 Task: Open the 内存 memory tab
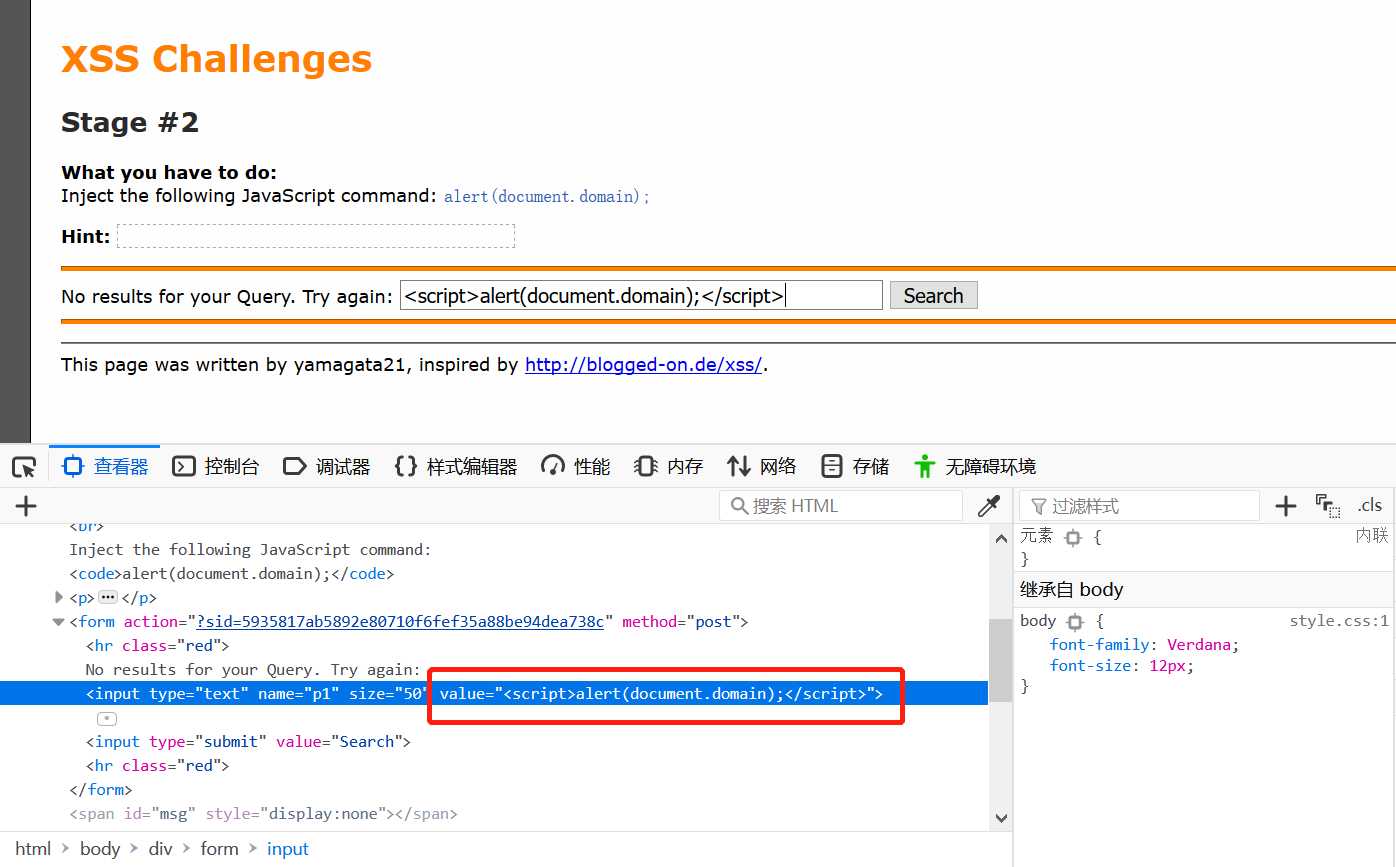click(668, 467)
